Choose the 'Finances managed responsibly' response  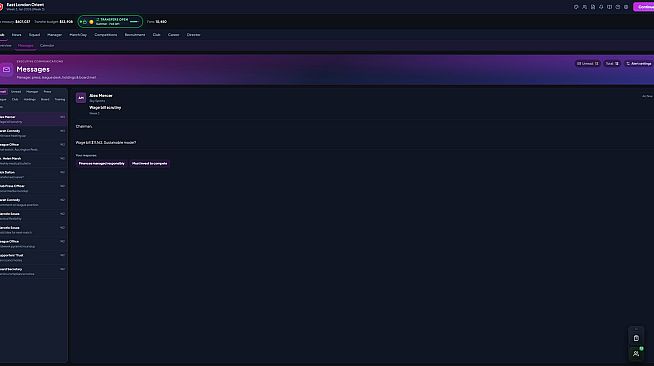tap(101, 163)
